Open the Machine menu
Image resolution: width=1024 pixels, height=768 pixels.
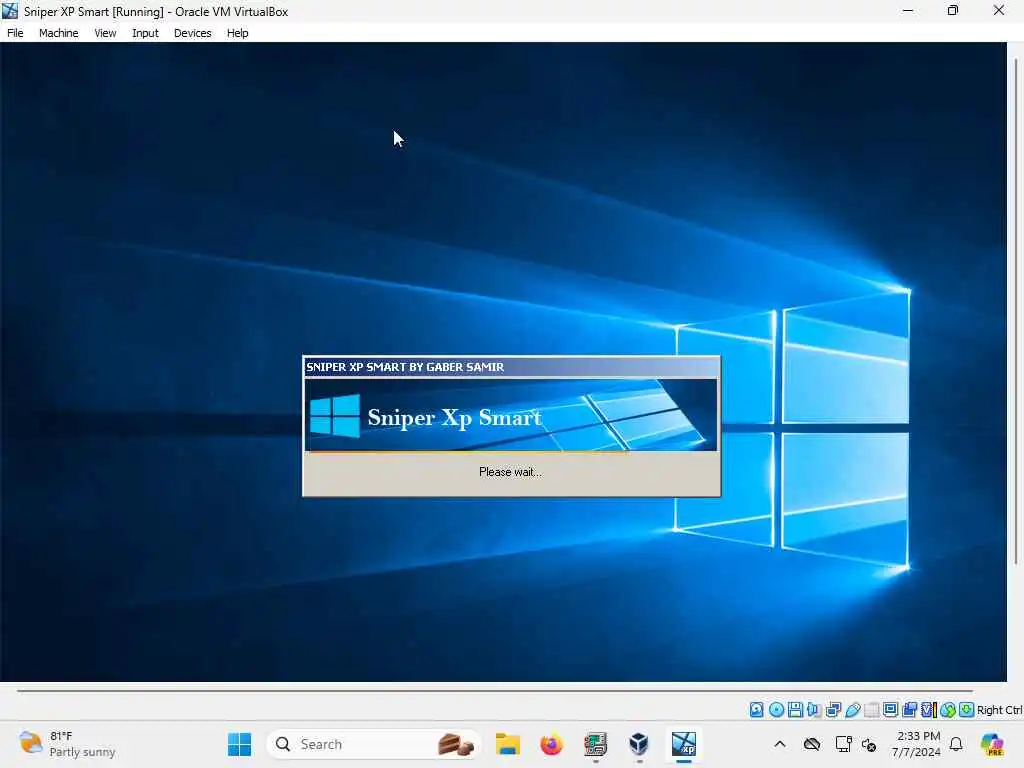[x=58, y=33]
